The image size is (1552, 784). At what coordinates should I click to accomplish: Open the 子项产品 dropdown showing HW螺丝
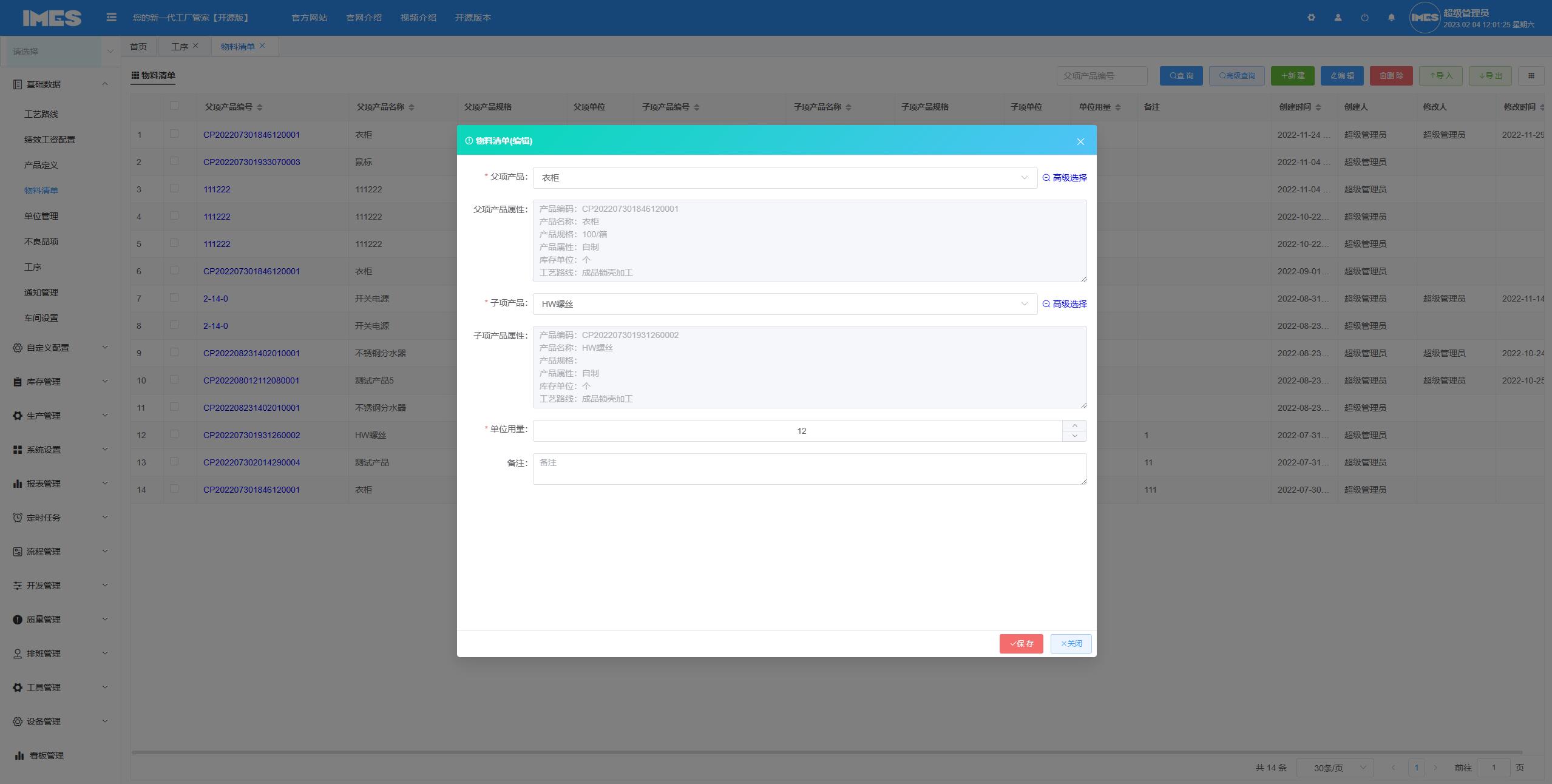click(x=784, y=304)
